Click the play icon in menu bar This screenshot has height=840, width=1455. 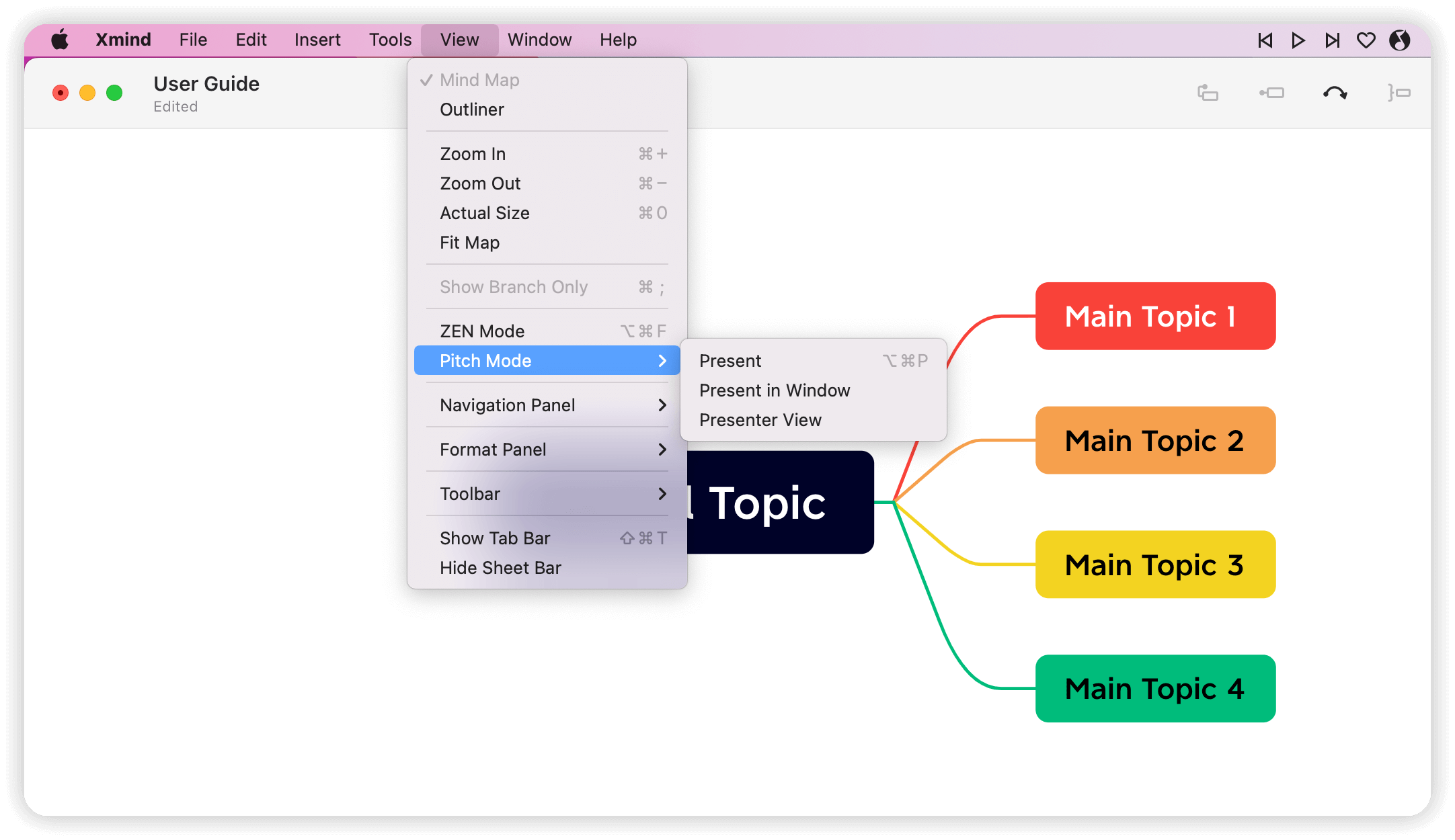coord(1298,40)
